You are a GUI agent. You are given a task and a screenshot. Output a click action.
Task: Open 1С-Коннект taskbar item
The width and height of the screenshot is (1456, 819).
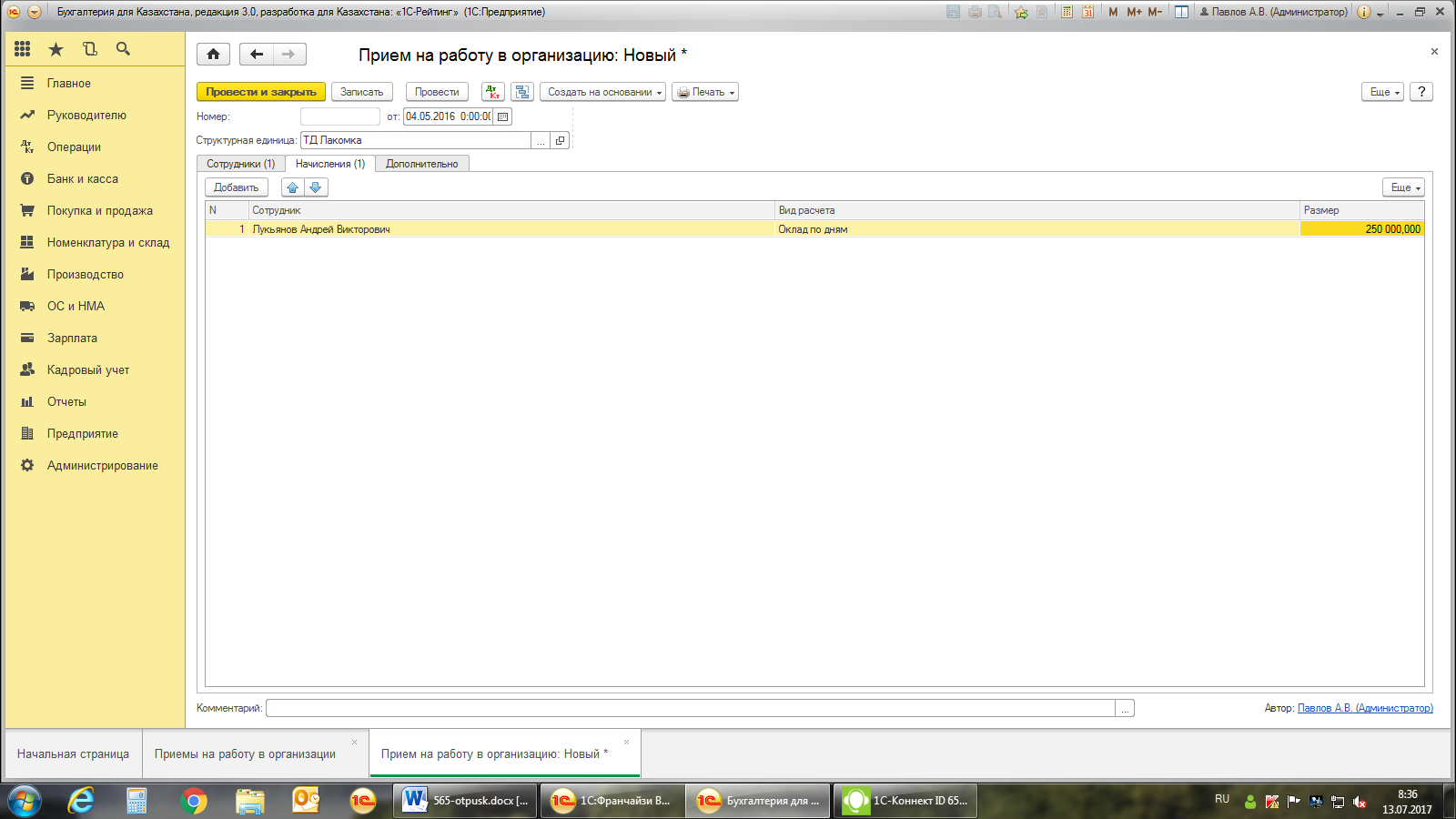[x=906, y=801]
